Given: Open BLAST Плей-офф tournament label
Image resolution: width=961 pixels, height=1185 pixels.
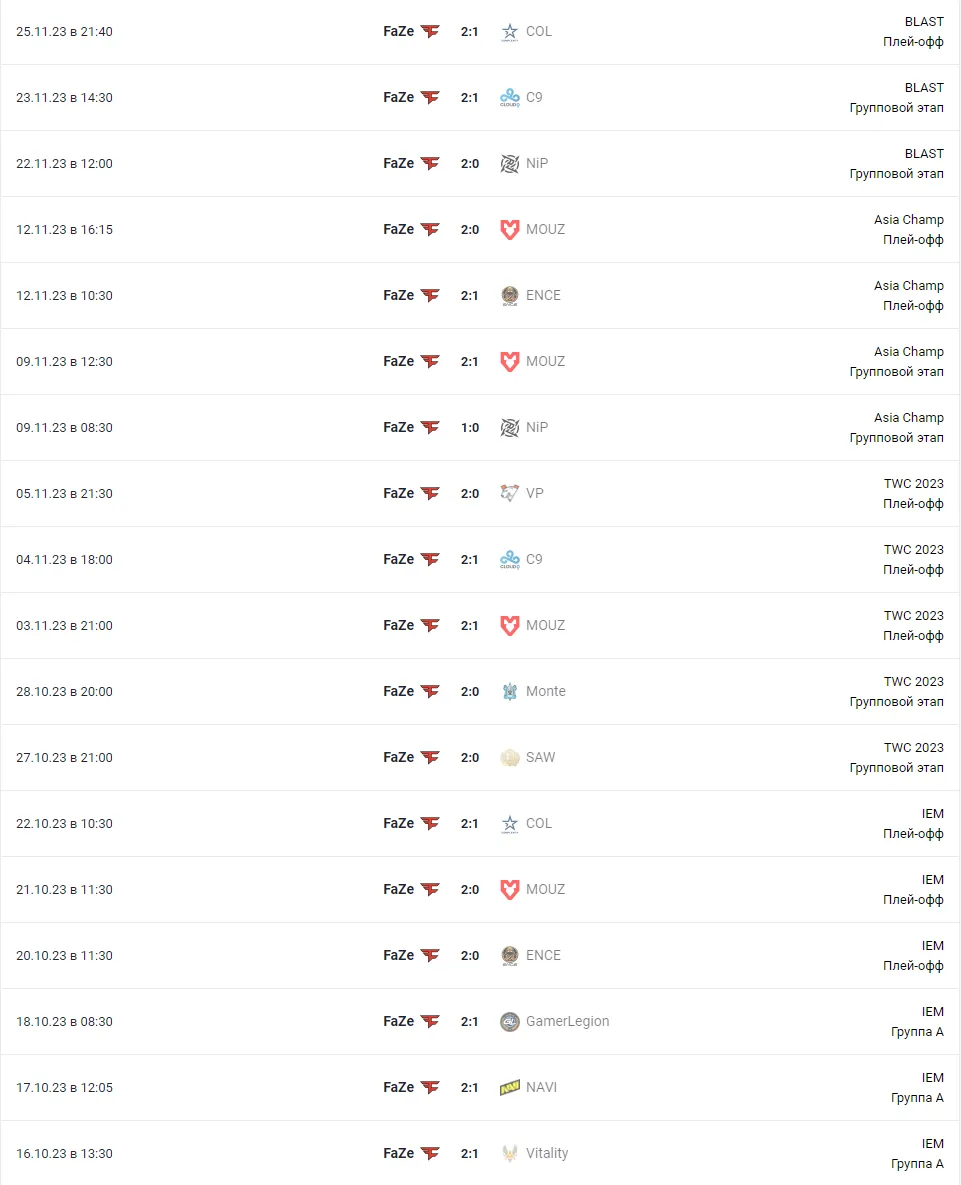Looking at the screenshot, I should pos(913,32).
